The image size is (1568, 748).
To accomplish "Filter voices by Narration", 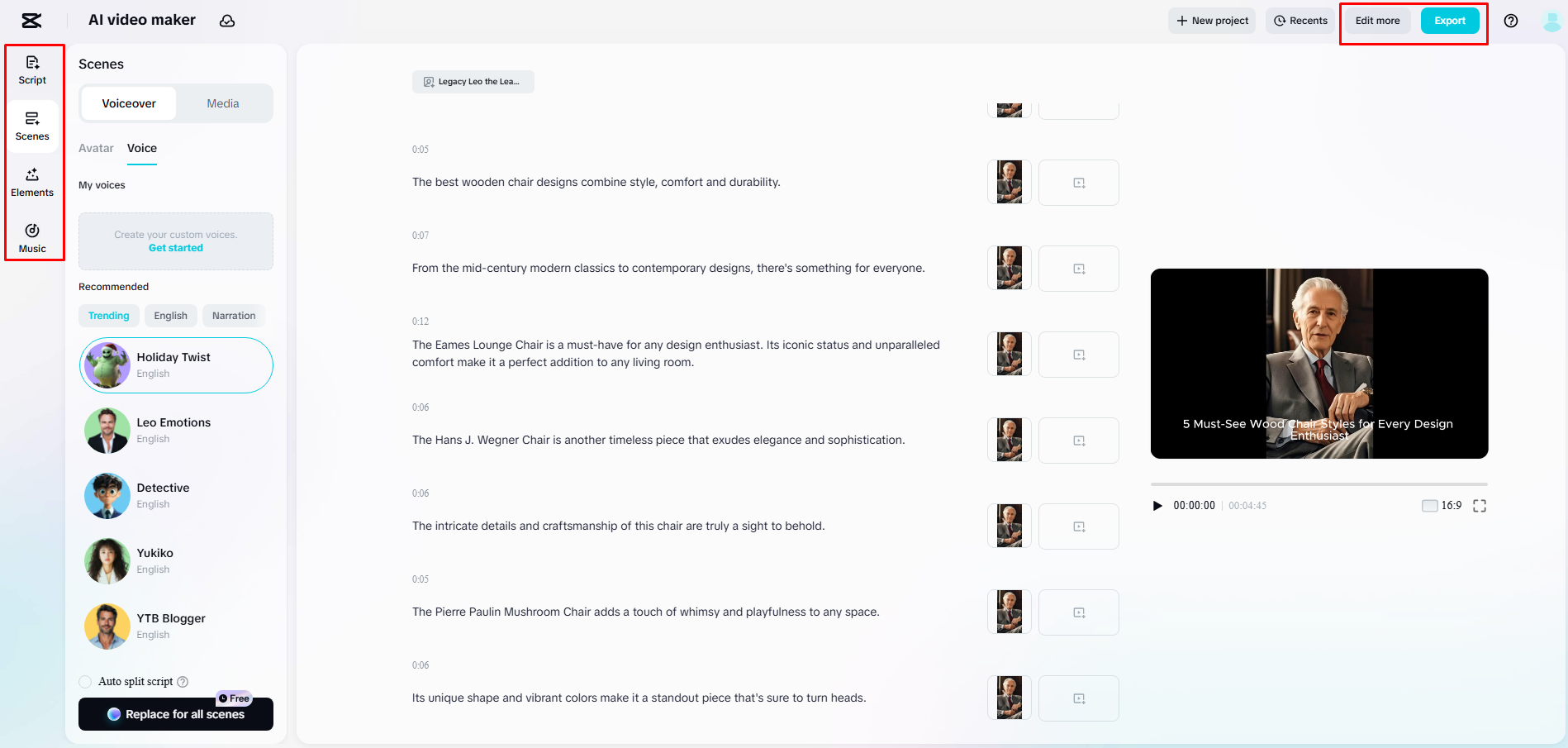I will tap(234, 316).
